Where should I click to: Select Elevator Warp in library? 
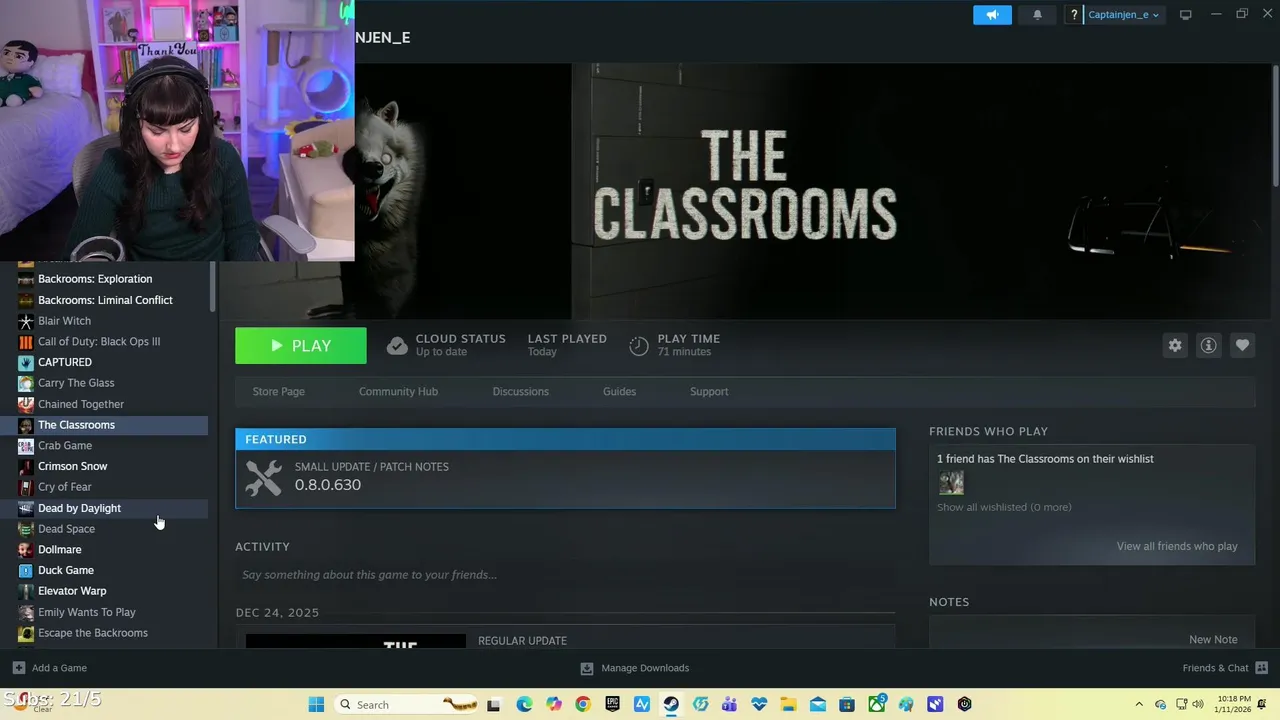point(104,591)
